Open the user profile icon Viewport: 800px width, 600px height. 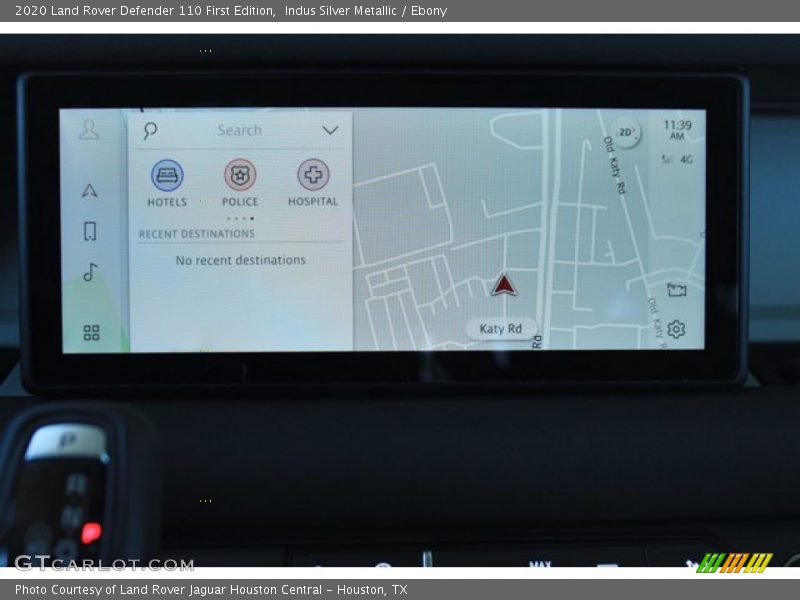[x=89, y=130]
